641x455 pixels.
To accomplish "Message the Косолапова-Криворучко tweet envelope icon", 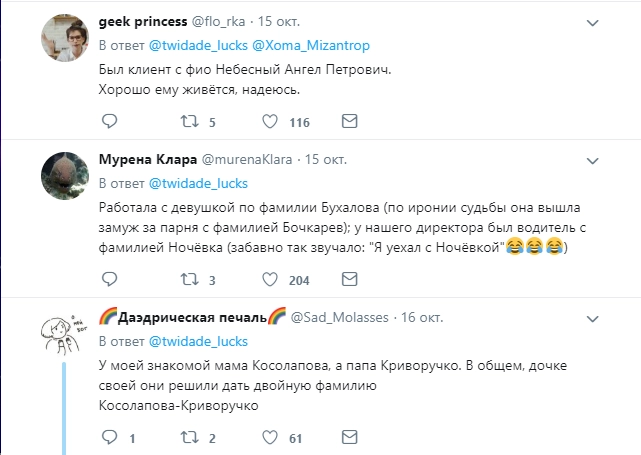I will click(x=349, y=437).
